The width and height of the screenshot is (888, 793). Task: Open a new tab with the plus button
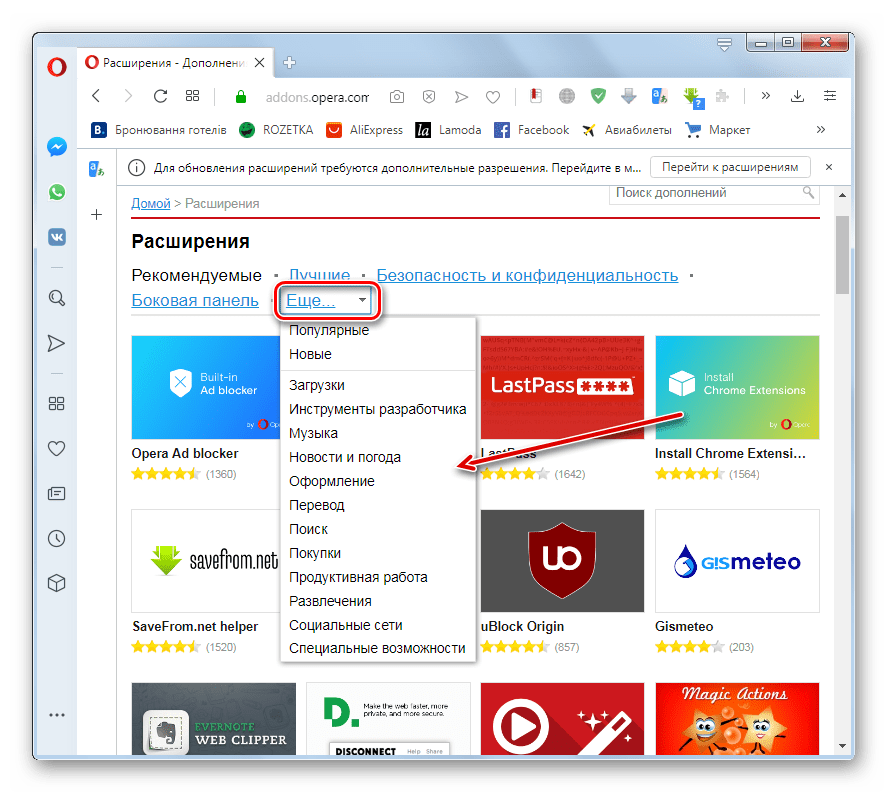click(289, 62)
